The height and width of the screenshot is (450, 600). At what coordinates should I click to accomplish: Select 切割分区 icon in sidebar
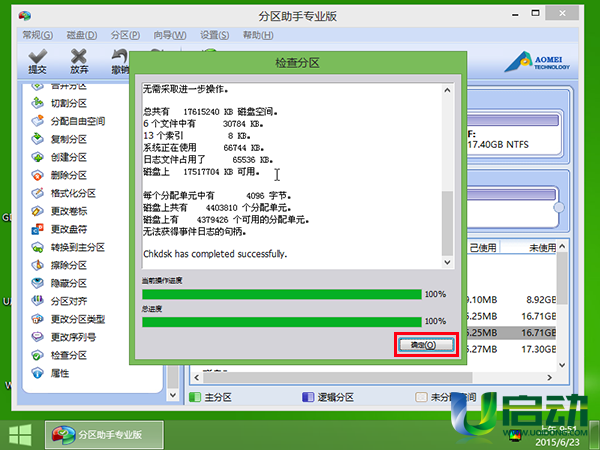coord(38,103)
